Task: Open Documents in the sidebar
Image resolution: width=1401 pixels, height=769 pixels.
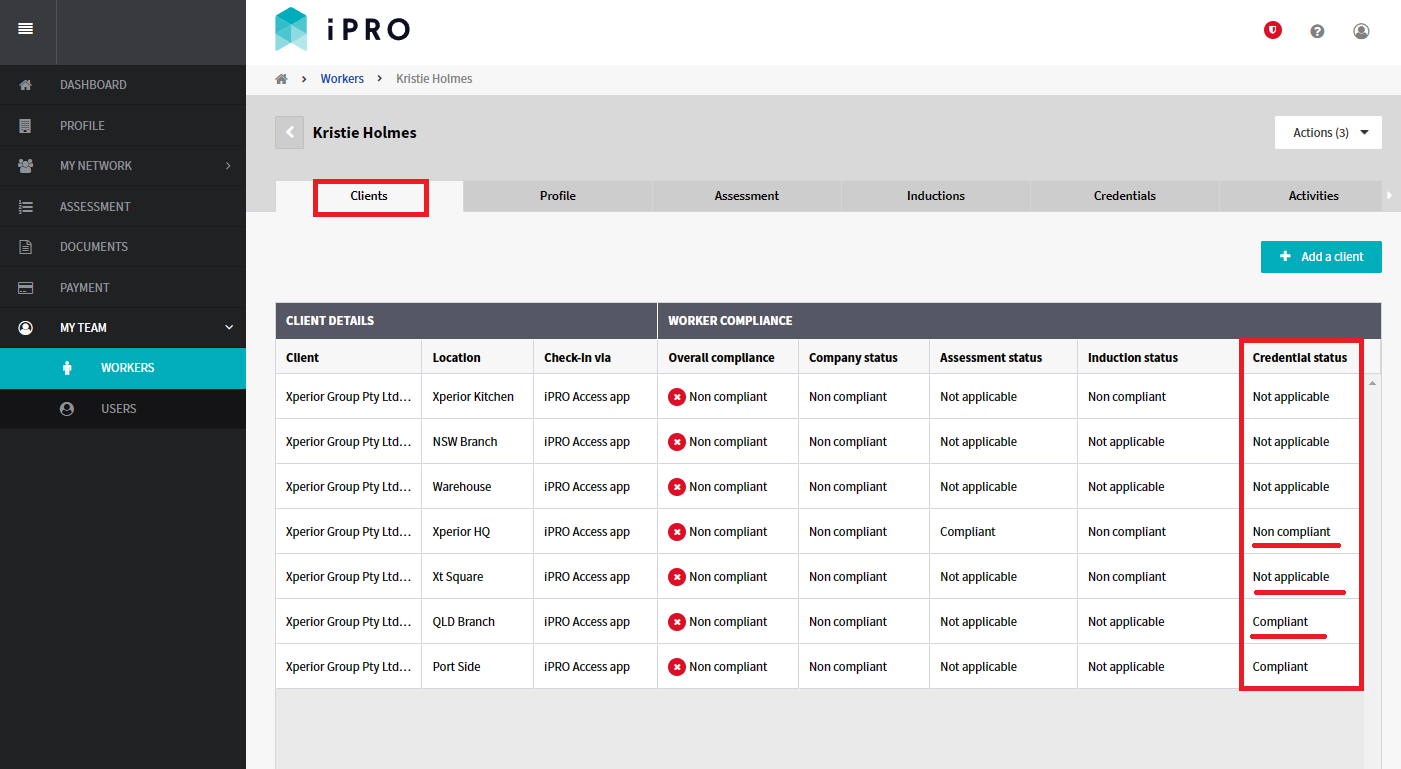Action: (x=123, y=247)
